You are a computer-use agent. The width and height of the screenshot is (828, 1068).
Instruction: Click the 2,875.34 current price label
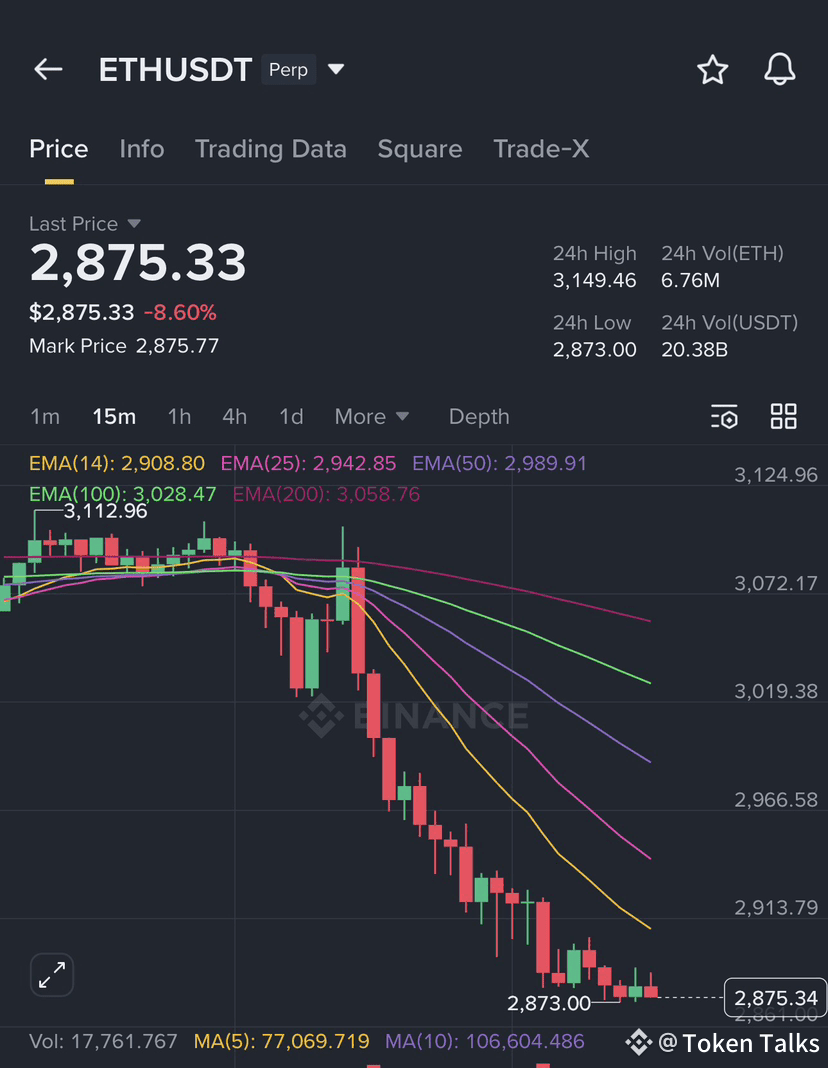[x=774, y=998]
